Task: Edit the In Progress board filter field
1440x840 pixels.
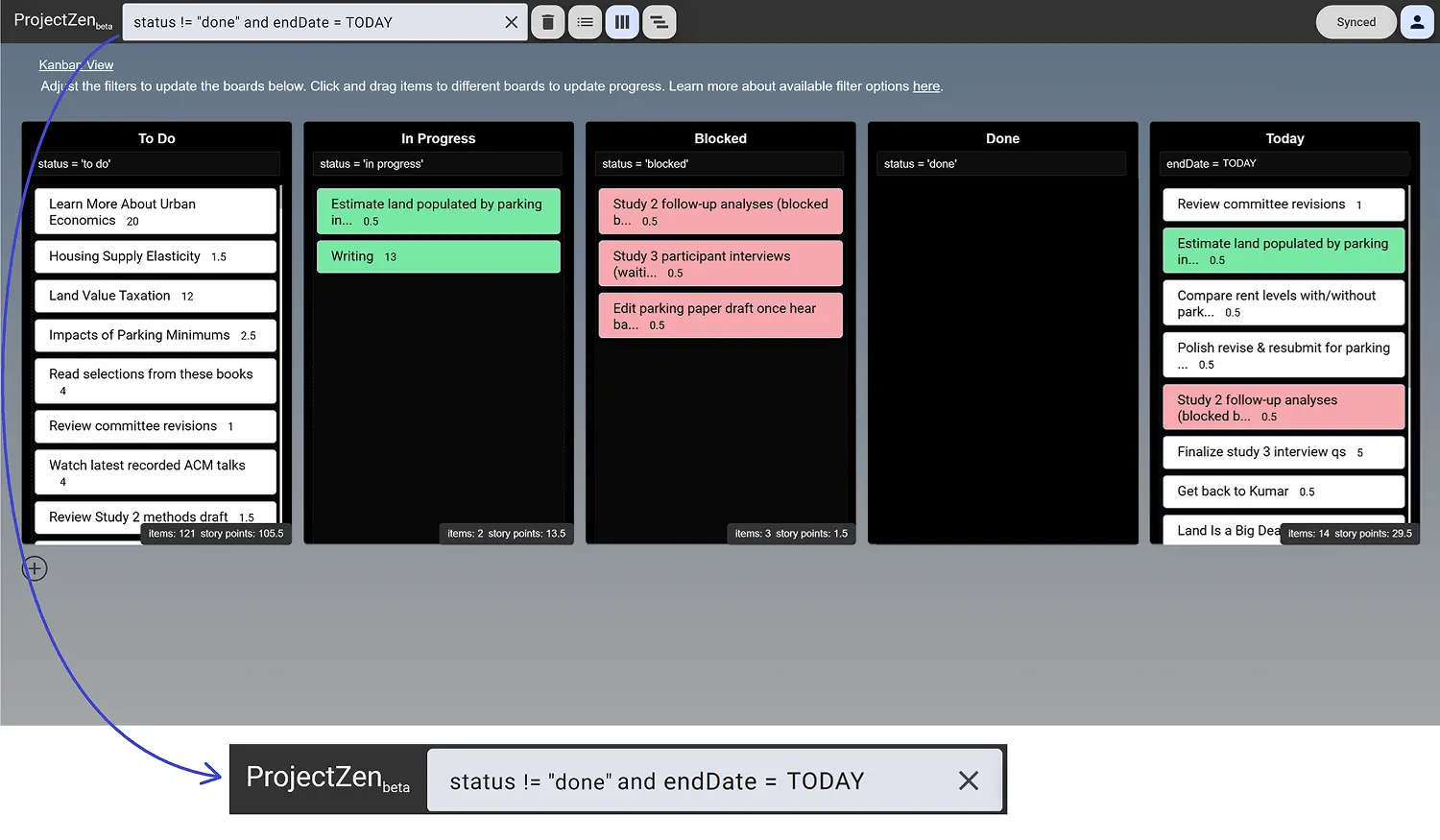Action: coord(438,164)
